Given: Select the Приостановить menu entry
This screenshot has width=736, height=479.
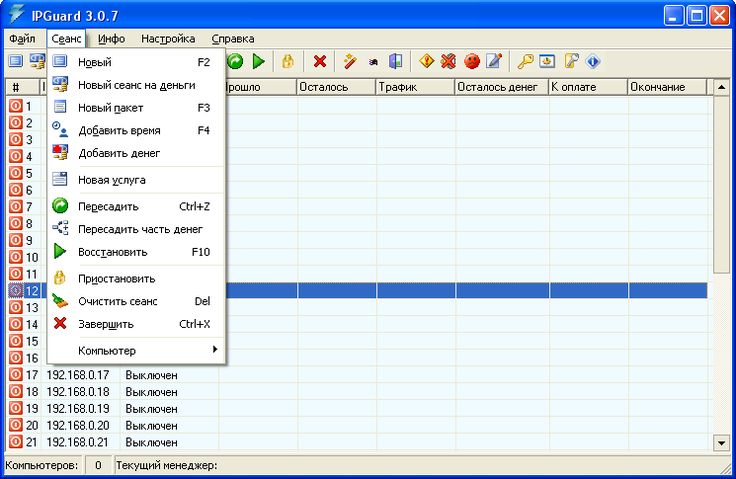Looking at the screenshot, I should 136,278.
